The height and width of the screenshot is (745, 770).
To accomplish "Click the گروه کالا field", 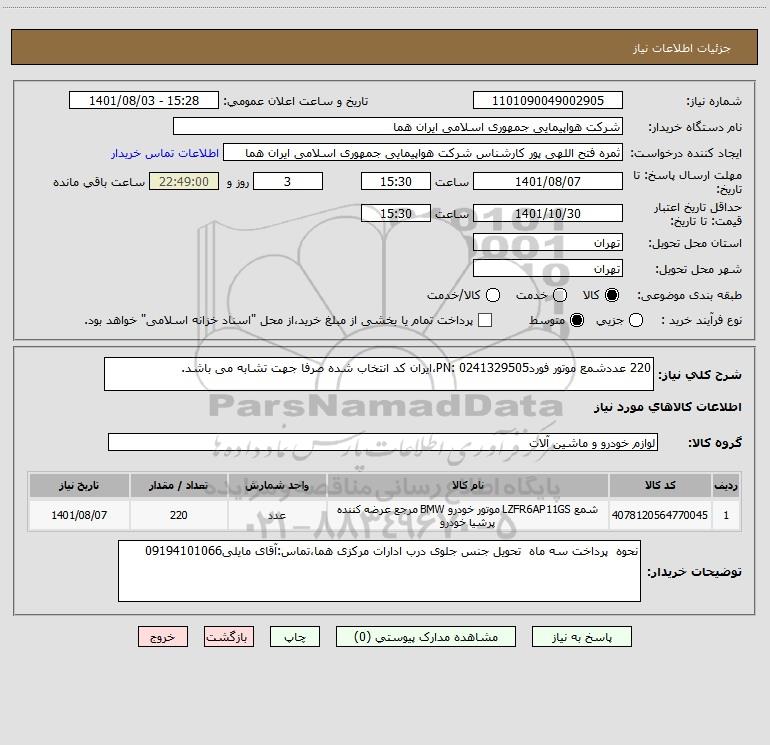I will pos(383,442).
